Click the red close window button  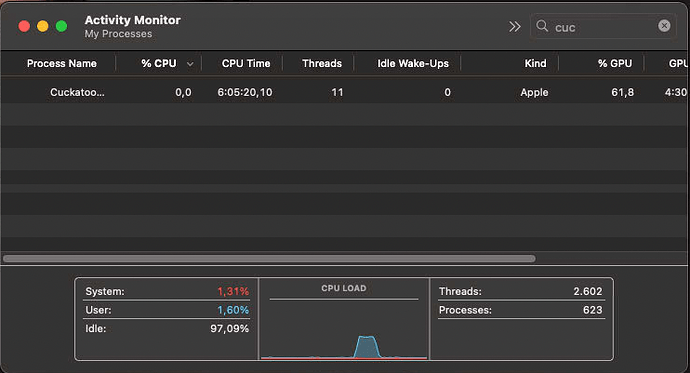[24, 26]
